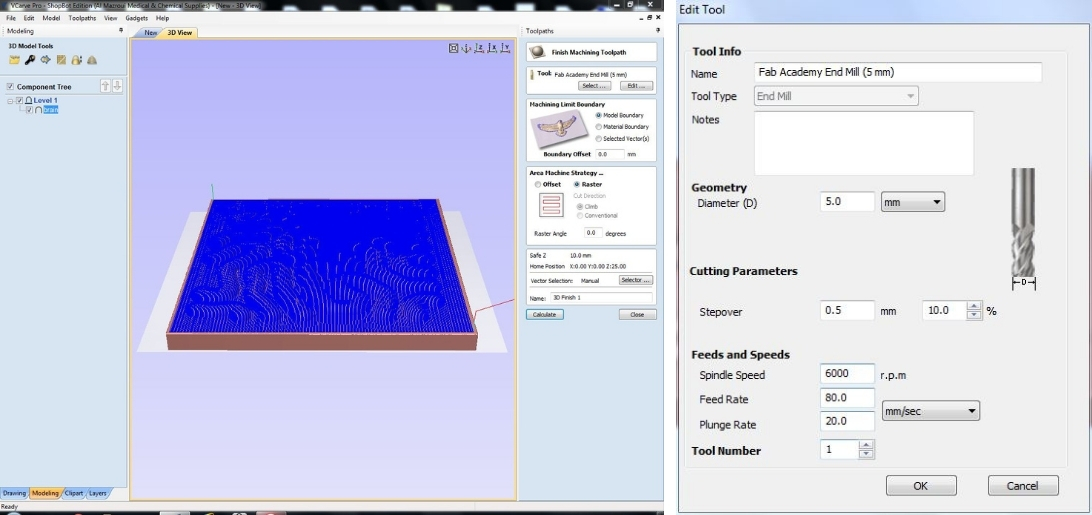The height and width of the screenshot is (515, 1092).
Task: Collapse the Level 1 tree node
Action: coord(10,101)
